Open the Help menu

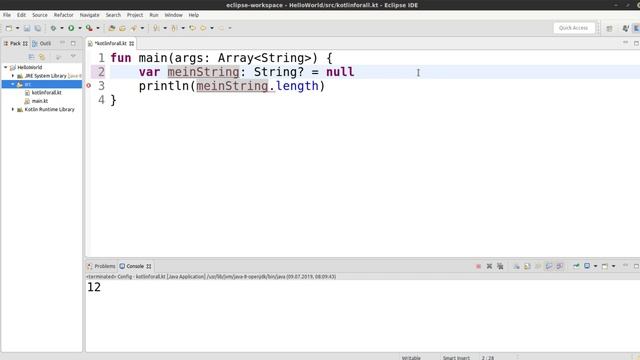pyautogui.click(x=193, y=15)
